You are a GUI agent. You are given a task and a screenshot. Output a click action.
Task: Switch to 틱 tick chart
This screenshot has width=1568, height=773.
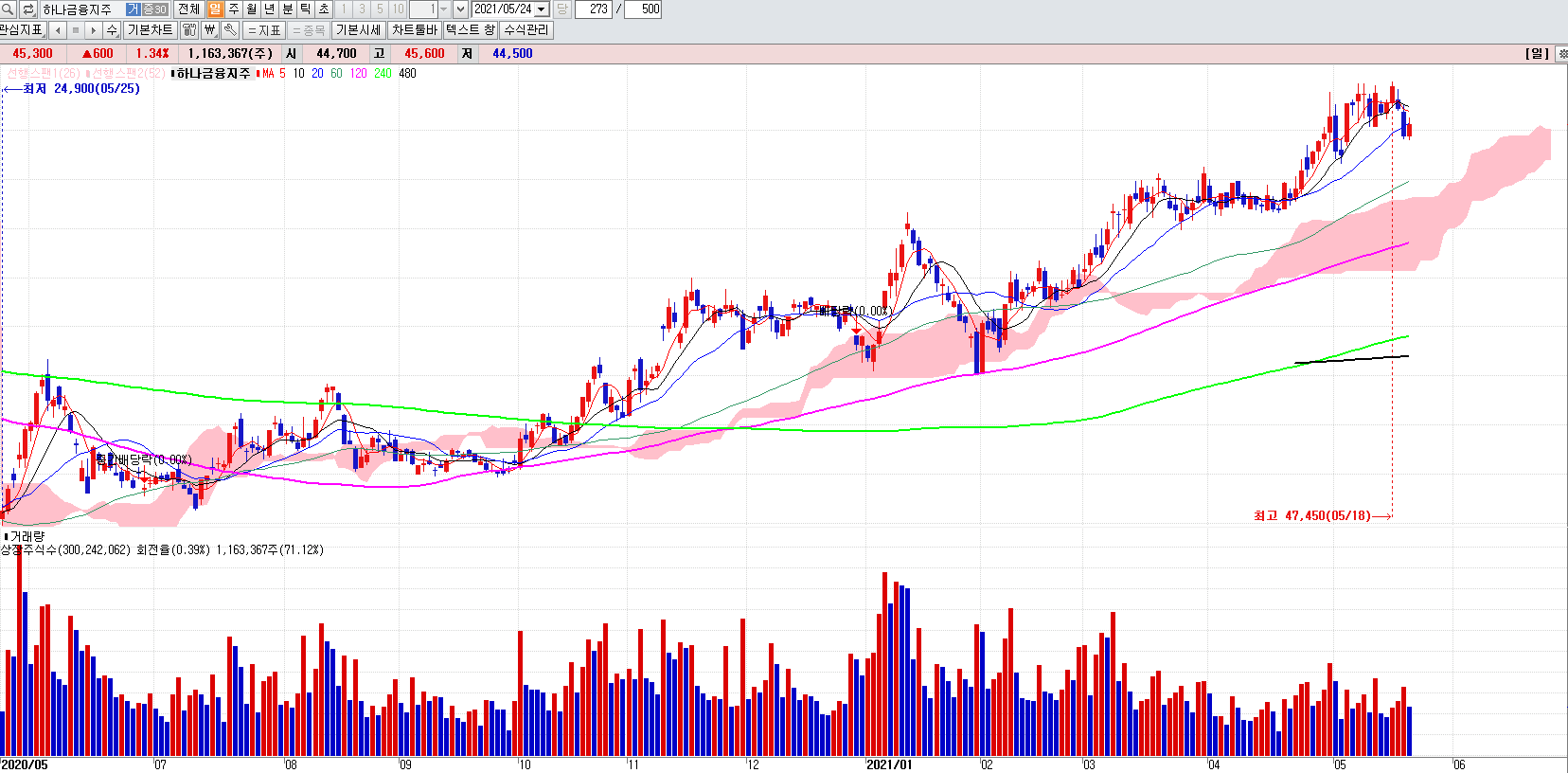tap(306, 9)
